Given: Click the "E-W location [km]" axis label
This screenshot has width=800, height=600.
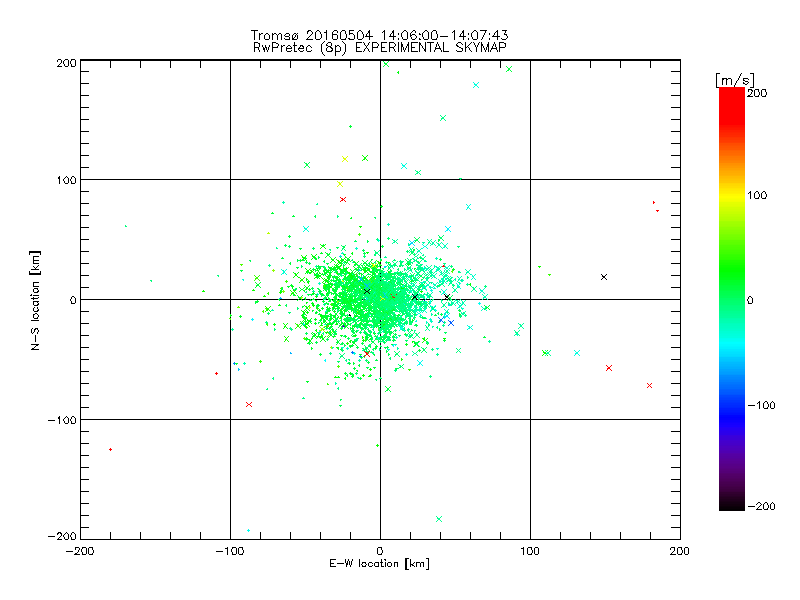Looking at the screenshot, I should tap(379, 564).
